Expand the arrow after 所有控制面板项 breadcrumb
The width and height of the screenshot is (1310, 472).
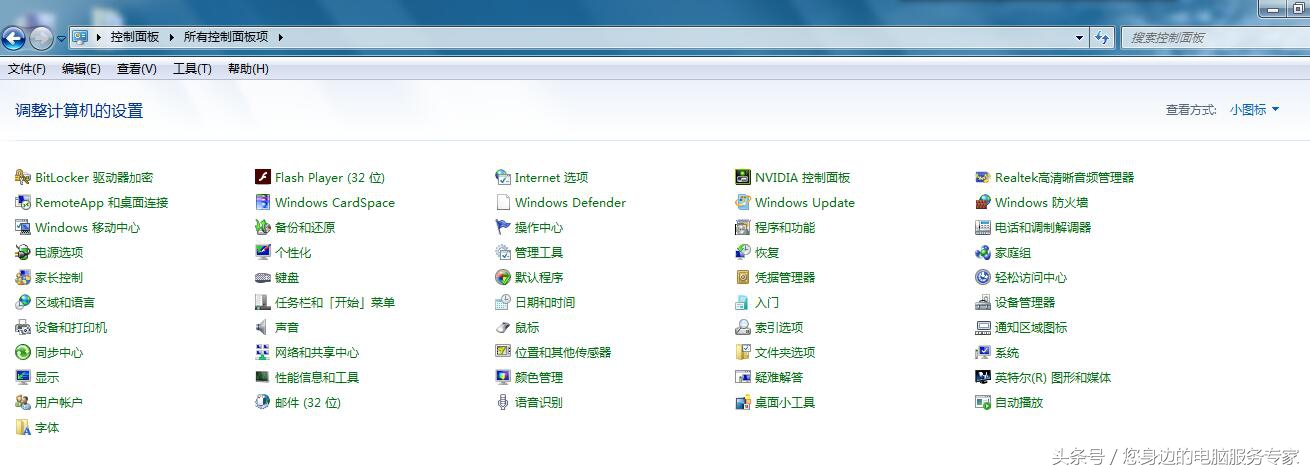(x=280, y=37)
